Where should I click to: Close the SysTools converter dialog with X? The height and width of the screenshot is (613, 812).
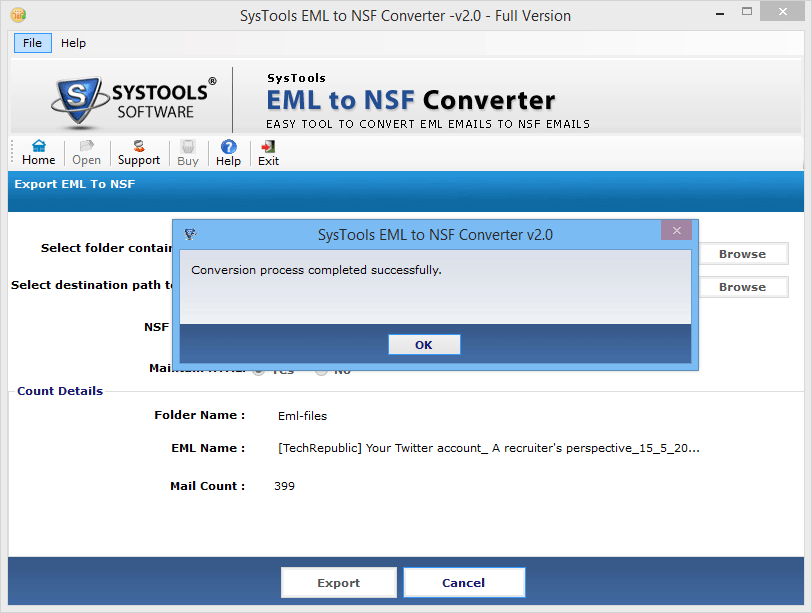coord(676,230)
